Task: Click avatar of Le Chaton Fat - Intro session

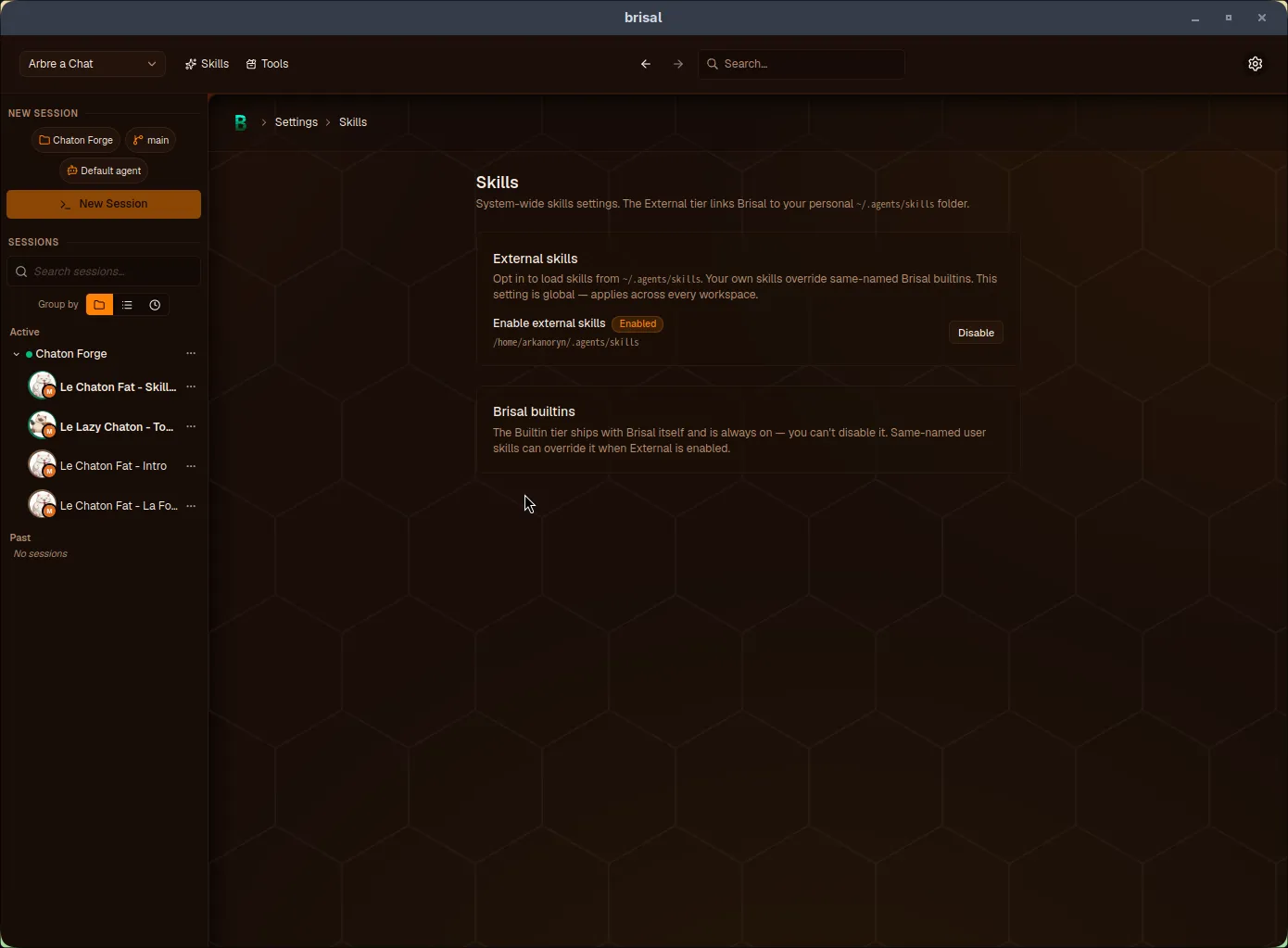Action: coord(43,464)
